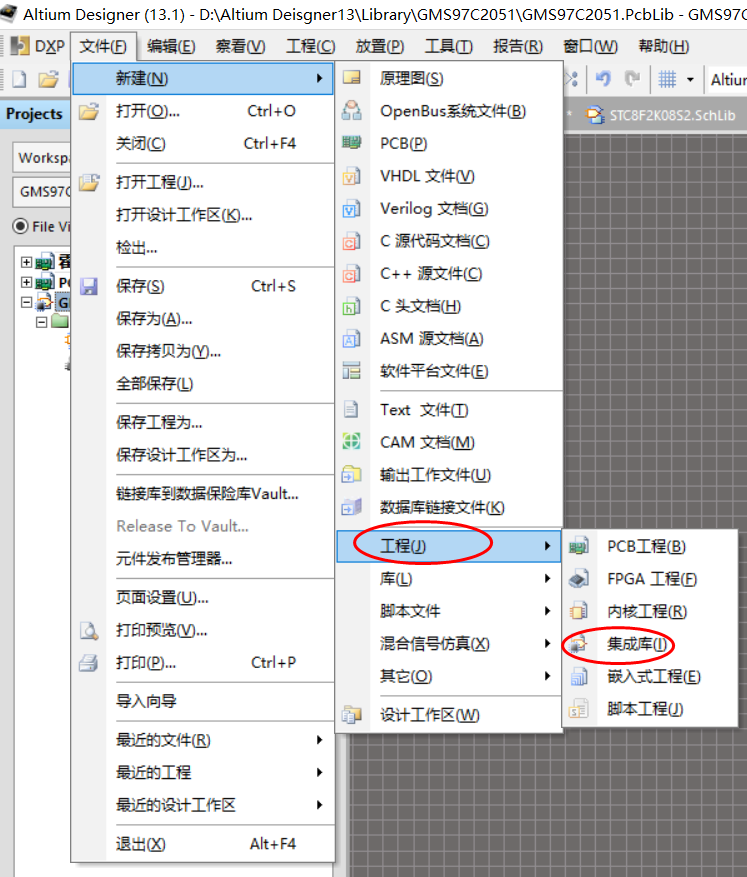Open the 报告(R) menu
The width and height of the screenshot is (747, 877).
click(518, 46)
